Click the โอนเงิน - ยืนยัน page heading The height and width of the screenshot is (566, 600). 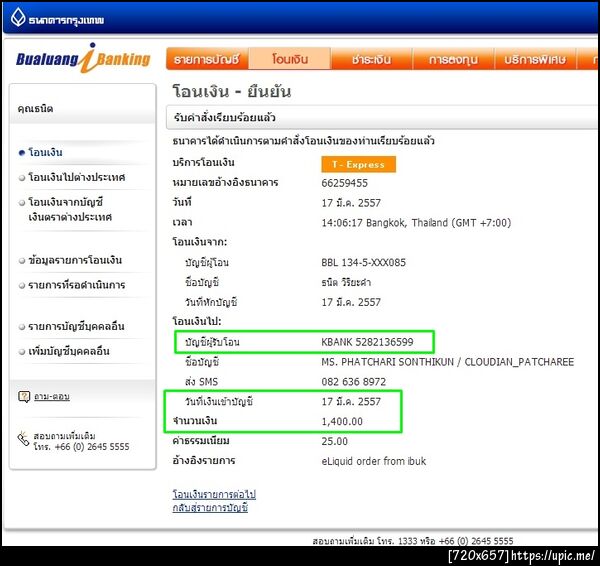(x=232, y=91)
